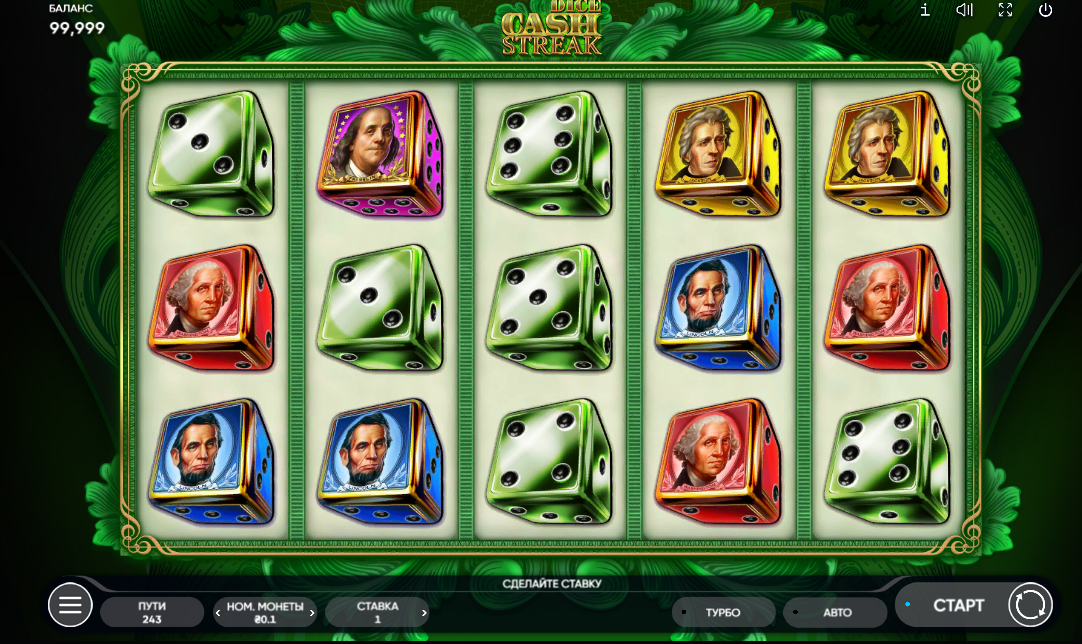Mute the game sound
This screenshot has width=1082, height=644.
click(x=965, y=10)
